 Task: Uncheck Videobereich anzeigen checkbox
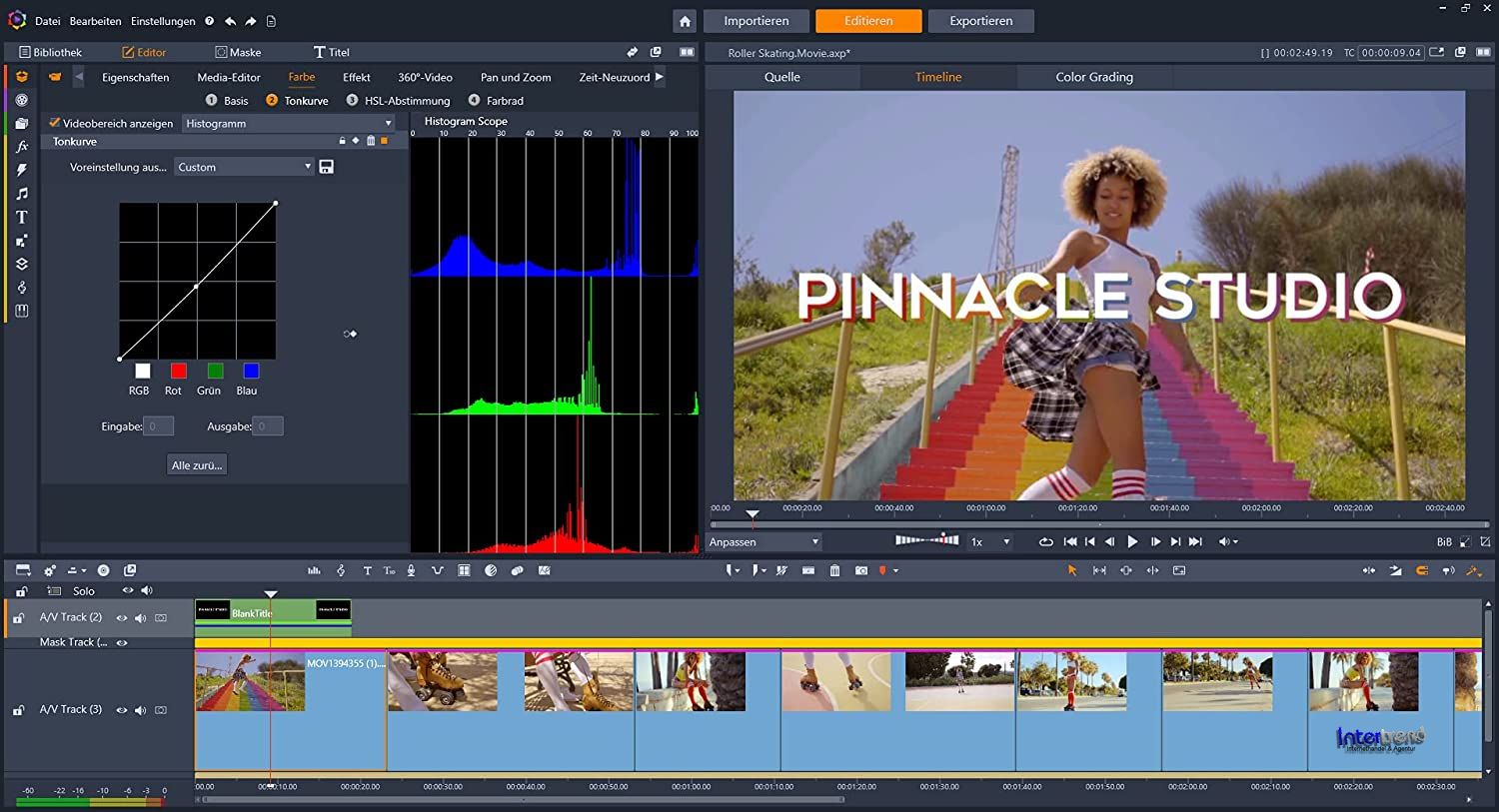pos(55,123)
